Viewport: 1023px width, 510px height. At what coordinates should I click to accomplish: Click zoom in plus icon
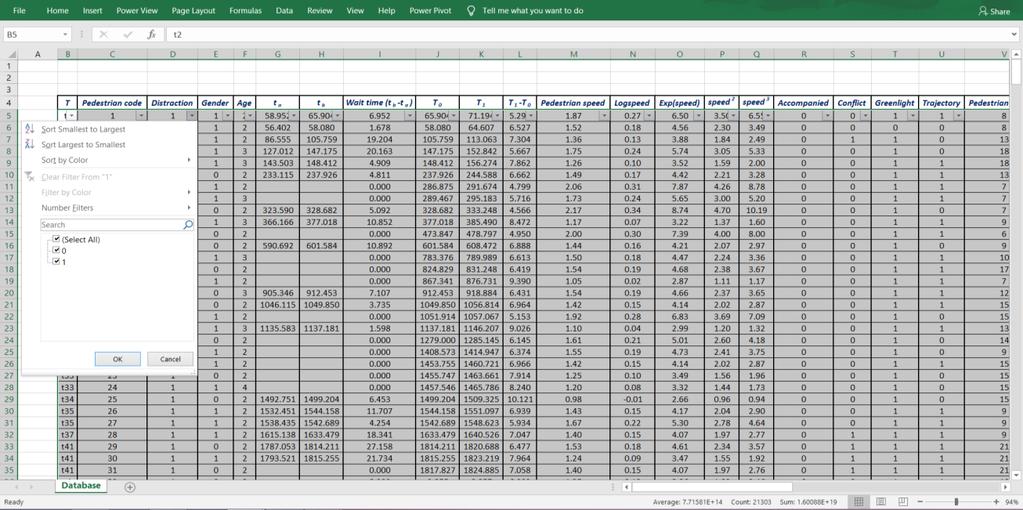(996, 502)
